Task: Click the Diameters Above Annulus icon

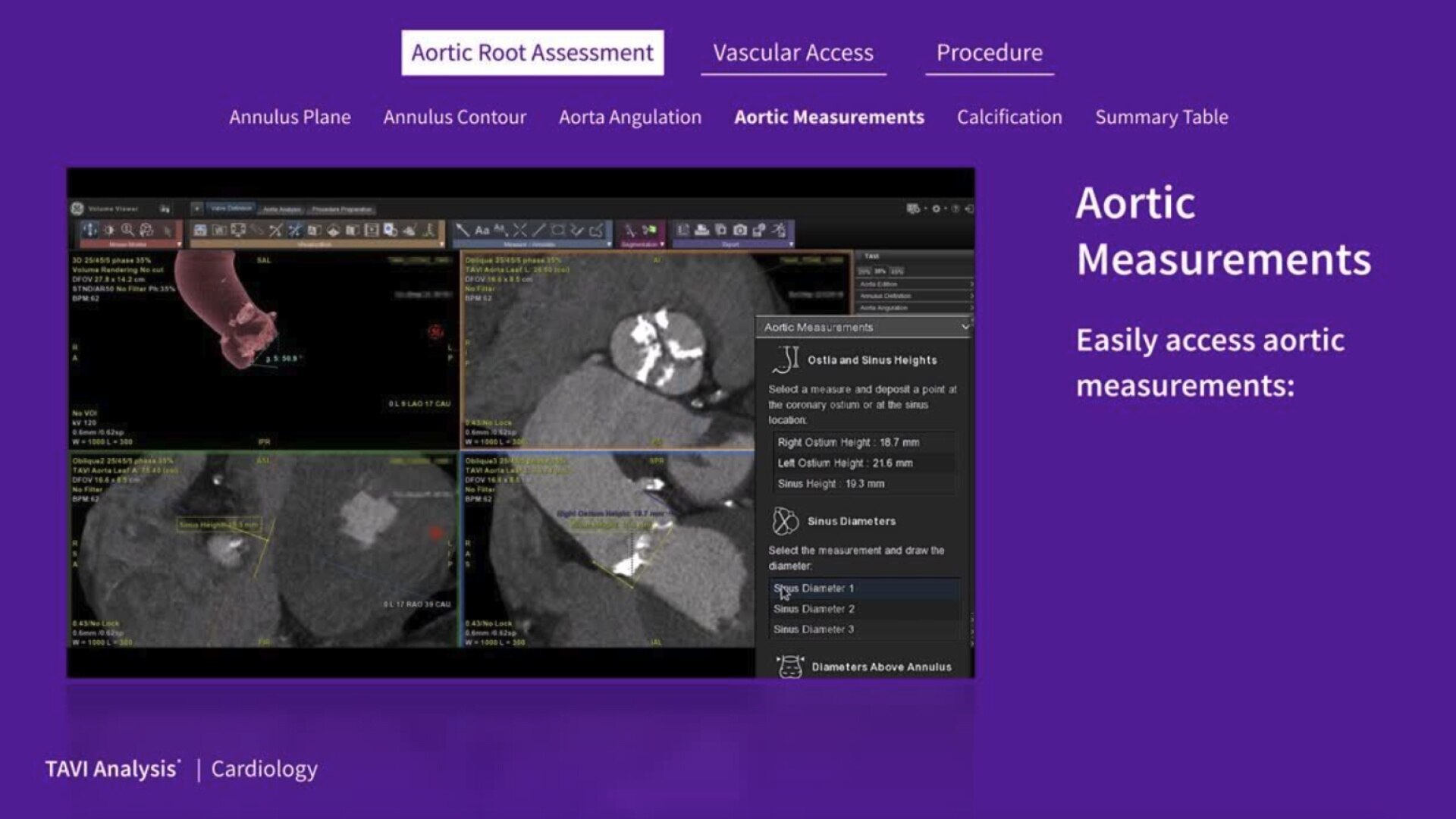Action: coord(789,667)
